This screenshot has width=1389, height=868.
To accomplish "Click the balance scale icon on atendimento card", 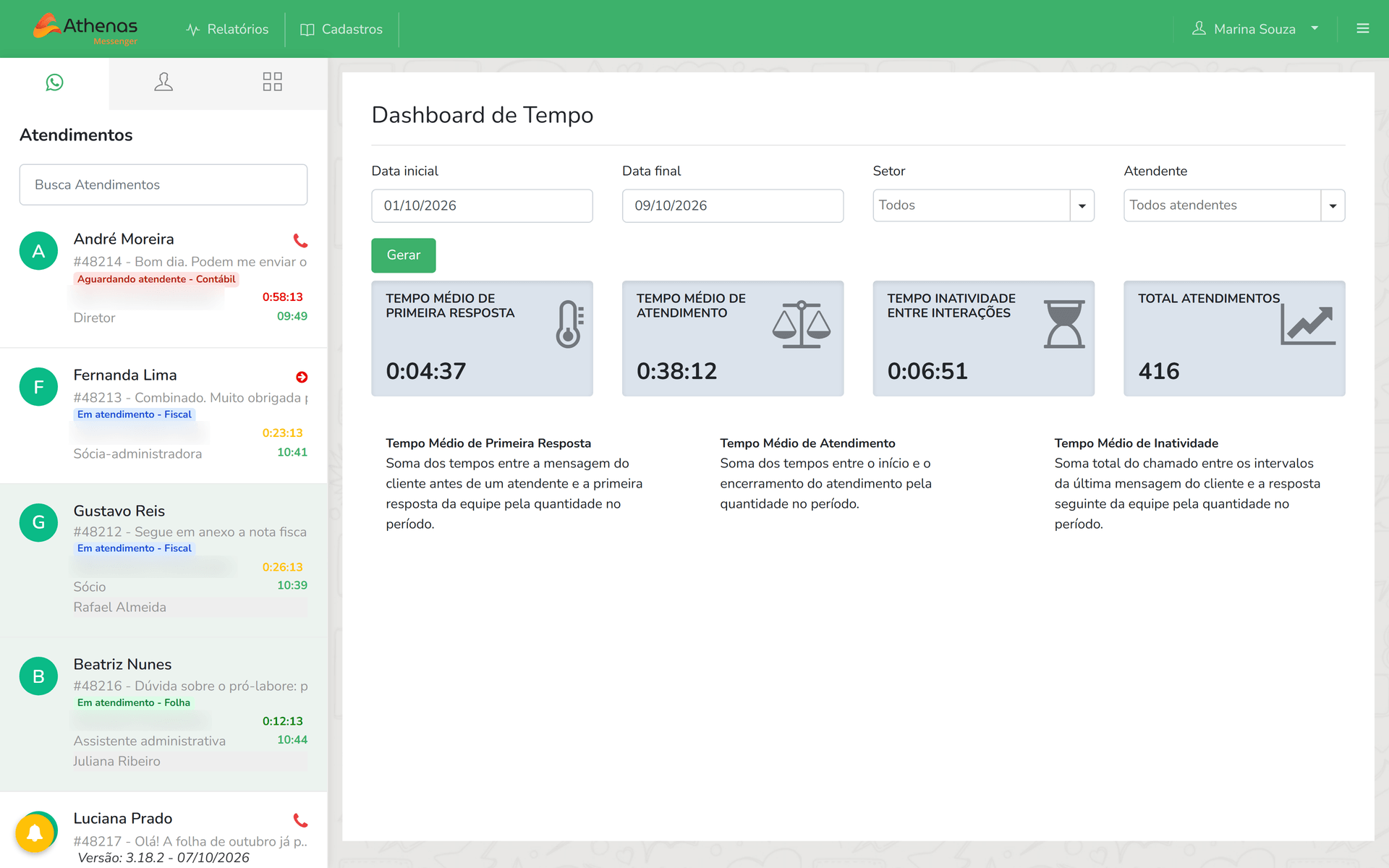I will [802, 325].
